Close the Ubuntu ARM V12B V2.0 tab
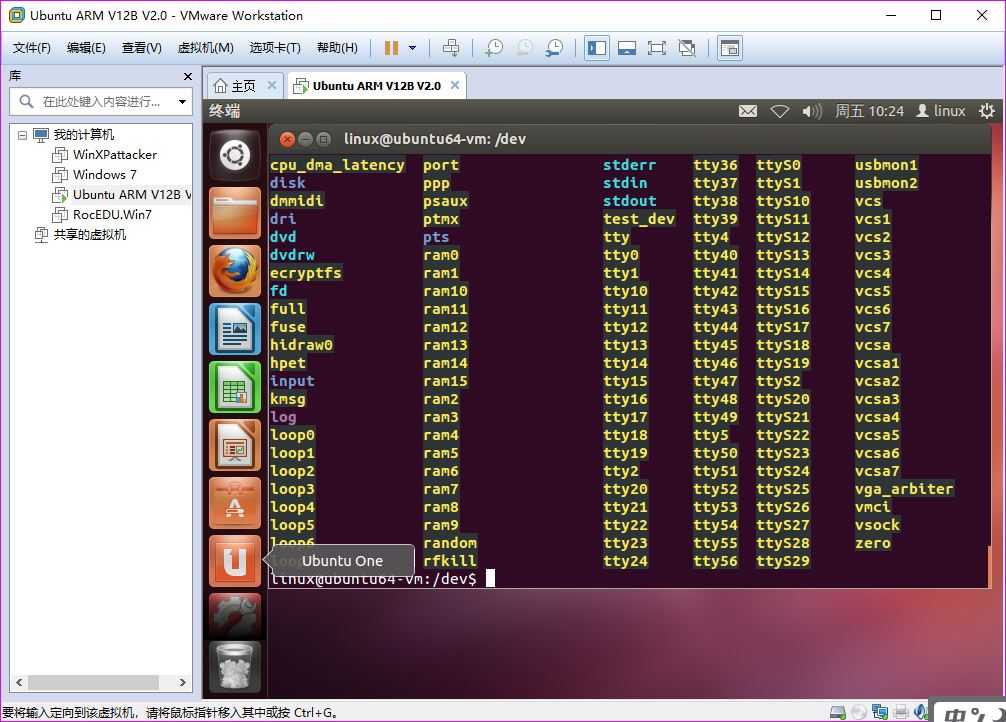 click(455, 85)
